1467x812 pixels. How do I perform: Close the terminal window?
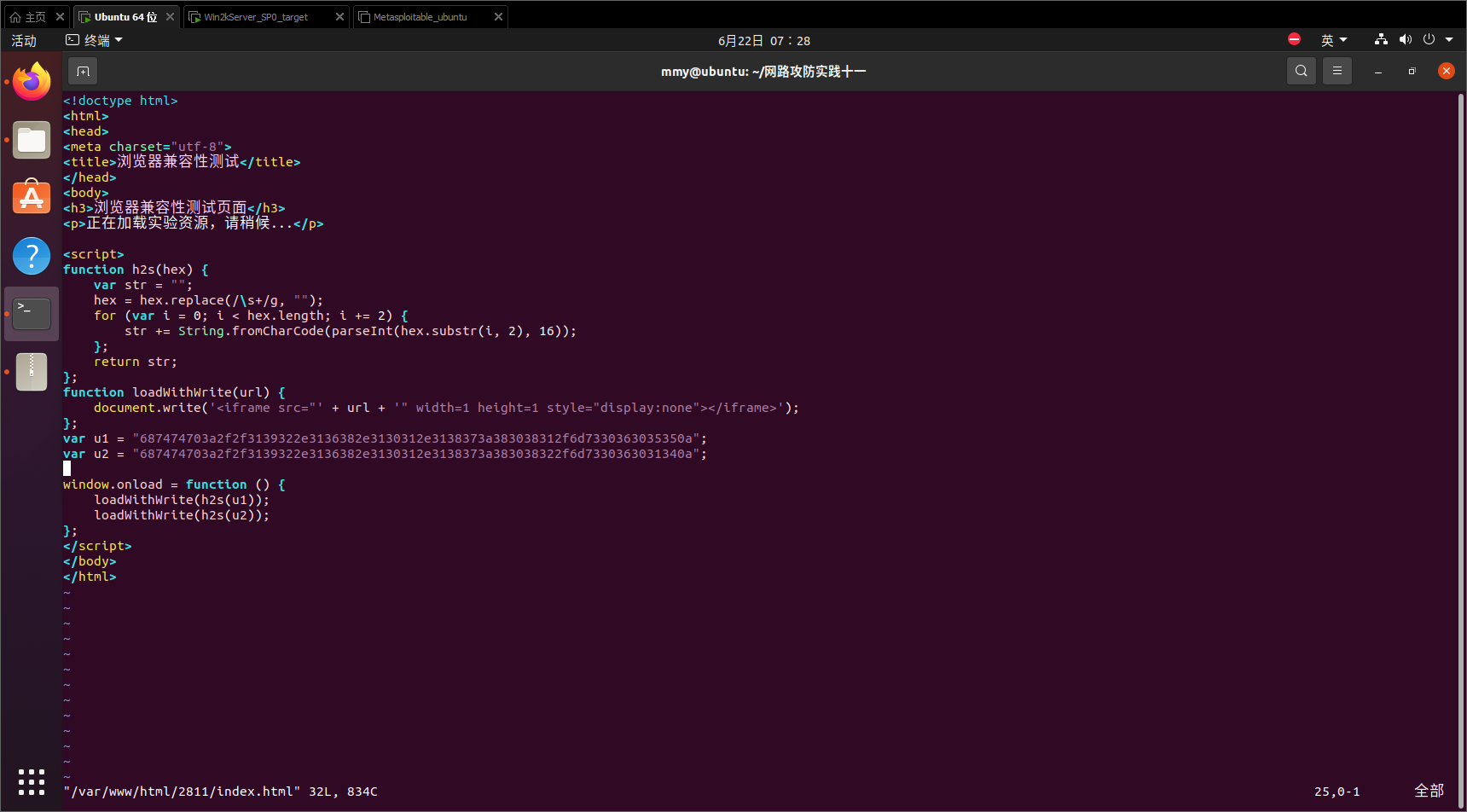click(1447, 71)
